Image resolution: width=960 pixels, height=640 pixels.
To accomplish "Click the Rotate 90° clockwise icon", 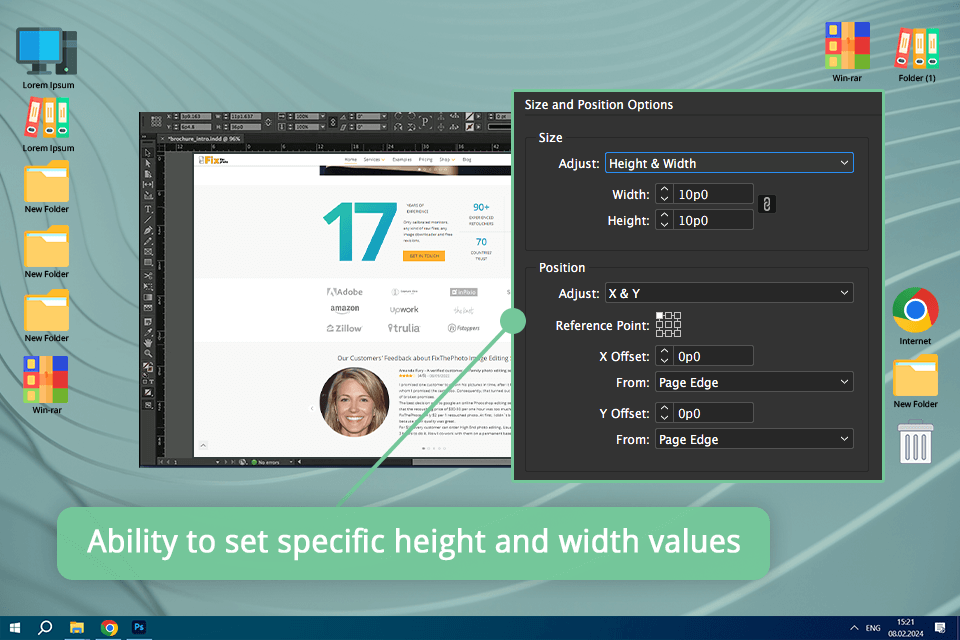I will pyautogui.click(x=398, y=116).
